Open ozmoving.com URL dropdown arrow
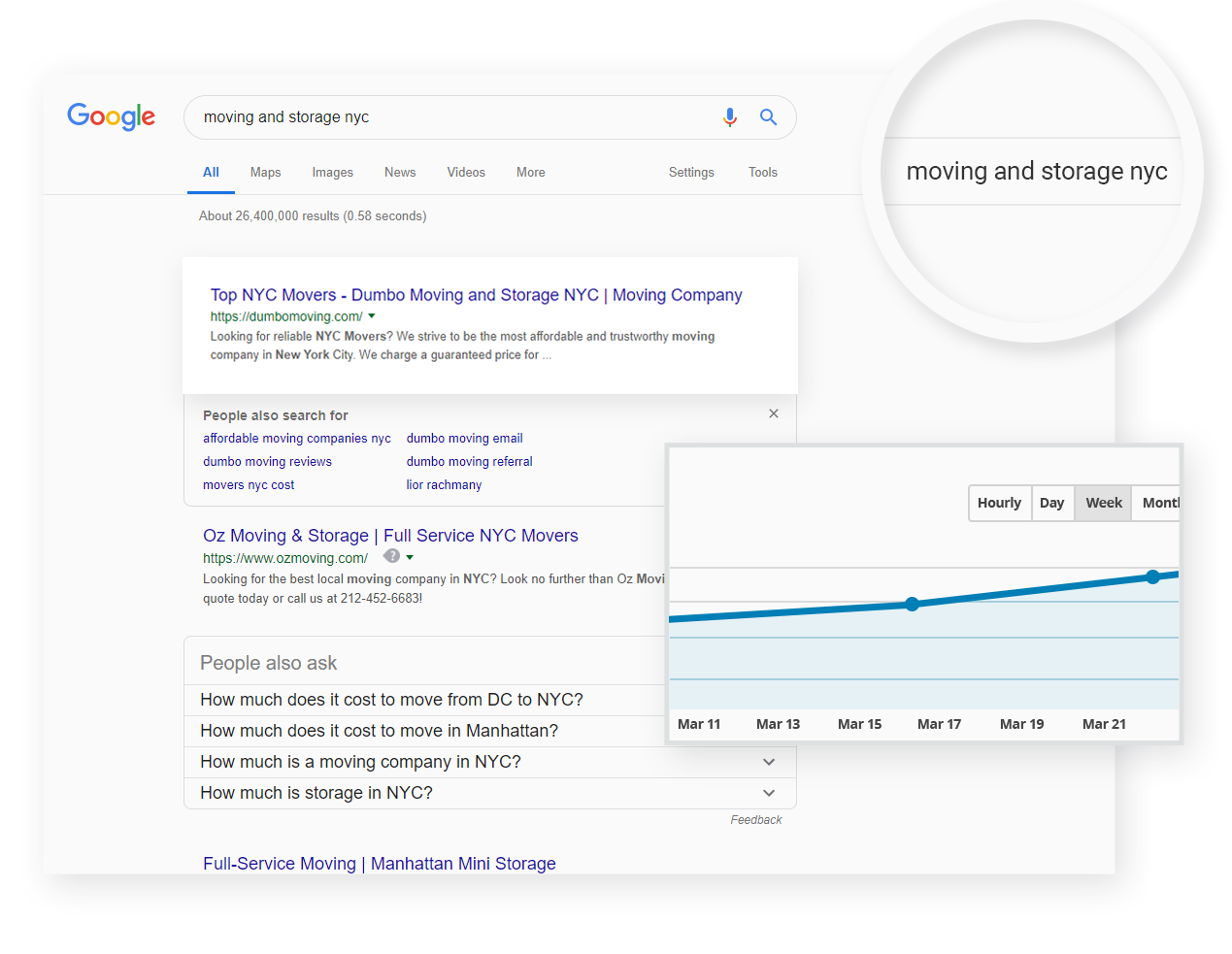 410,558
